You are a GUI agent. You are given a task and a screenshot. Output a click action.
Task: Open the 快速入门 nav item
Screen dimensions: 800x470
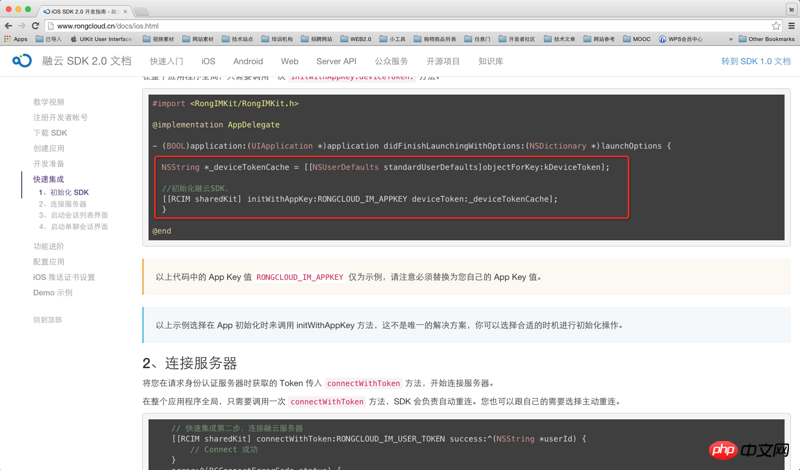tap(166, 61)
